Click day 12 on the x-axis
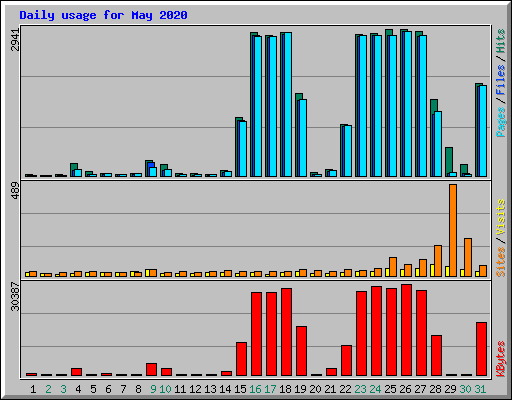The width and height of the screenshot is (512, 400). [x=195, y=389]
